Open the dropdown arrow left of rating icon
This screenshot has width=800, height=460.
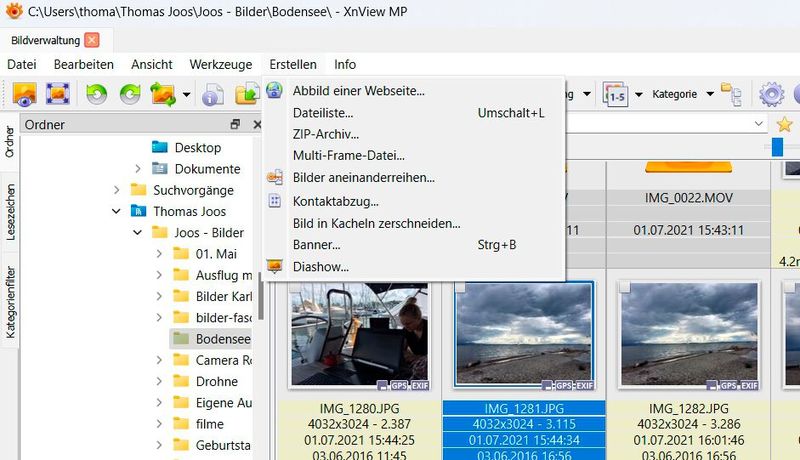pyautogui.click(x=587, y=94)
